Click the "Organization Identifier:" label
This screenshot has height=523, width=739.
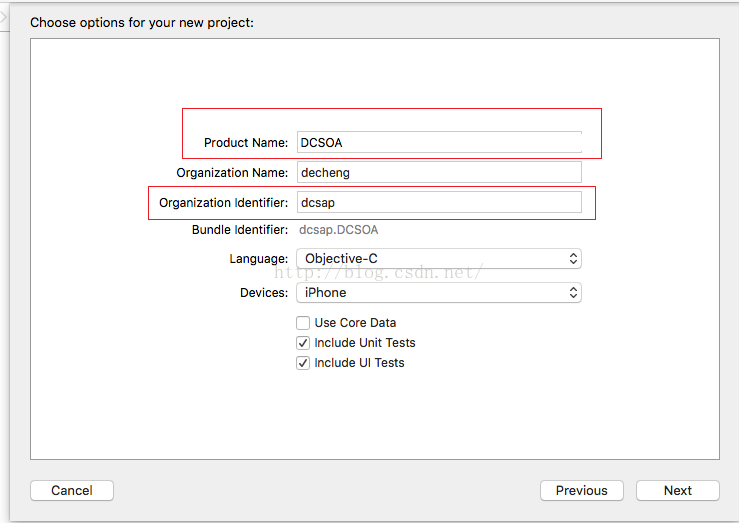223,203
